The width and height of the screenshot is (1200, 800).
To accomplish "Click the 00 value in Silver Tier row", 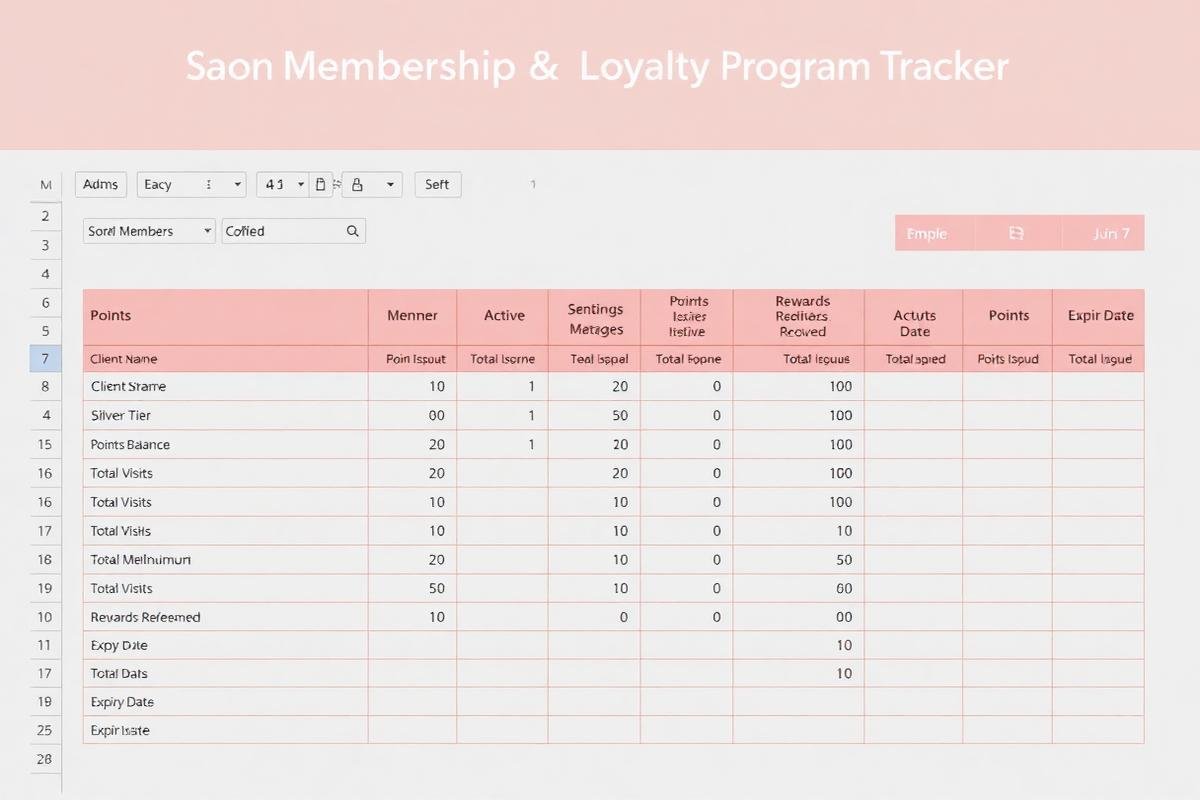I will [x=436, y=415].
